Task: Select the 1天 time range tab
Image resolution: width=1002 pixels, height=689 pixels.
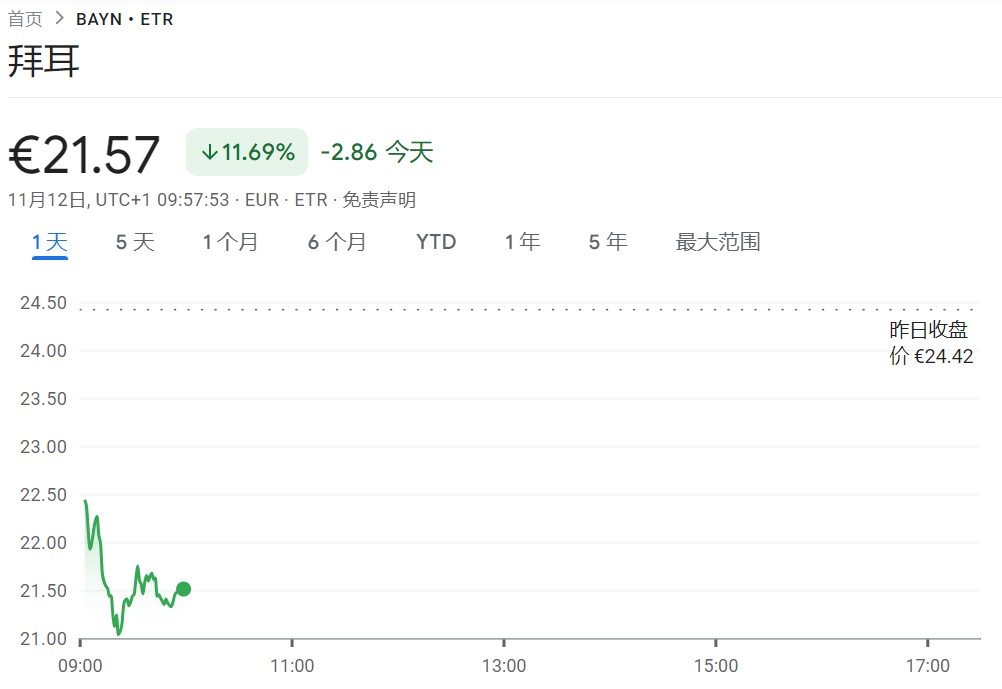Action: pyautogui.click(x=49, y=242)
